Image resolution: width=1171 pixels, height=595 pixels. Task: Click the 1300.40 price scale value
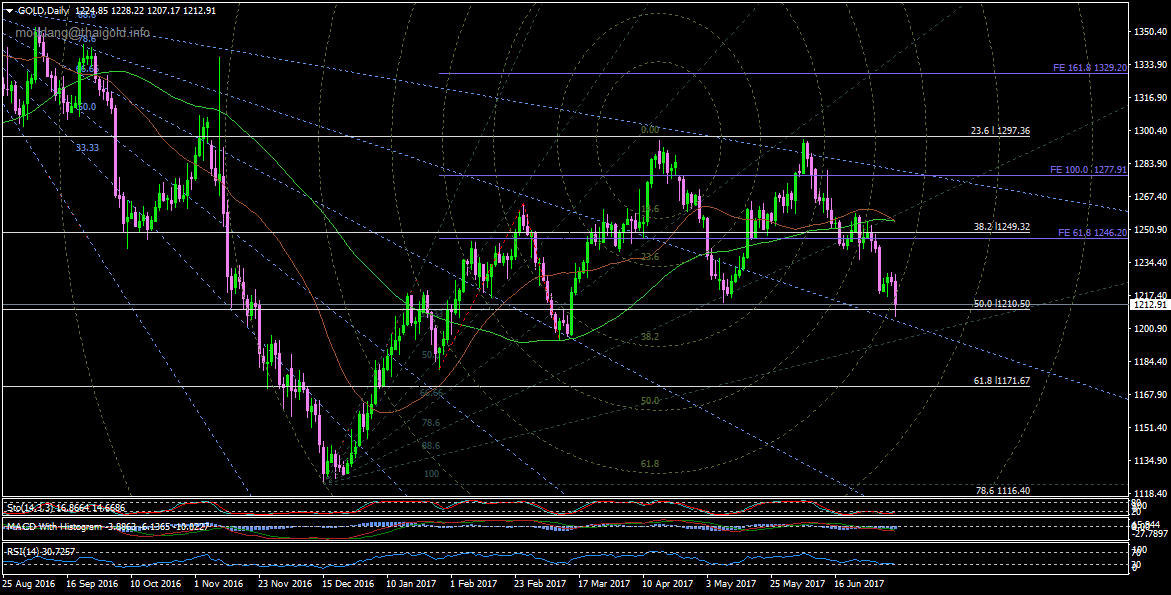tap(1150, 131)
